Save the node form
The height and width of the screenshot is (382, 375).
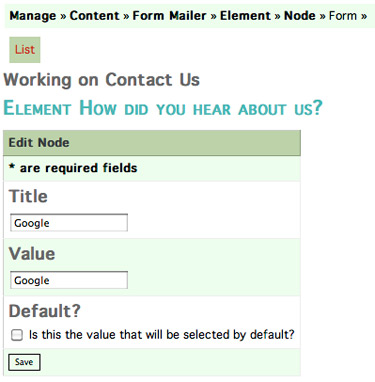point(24,362)
